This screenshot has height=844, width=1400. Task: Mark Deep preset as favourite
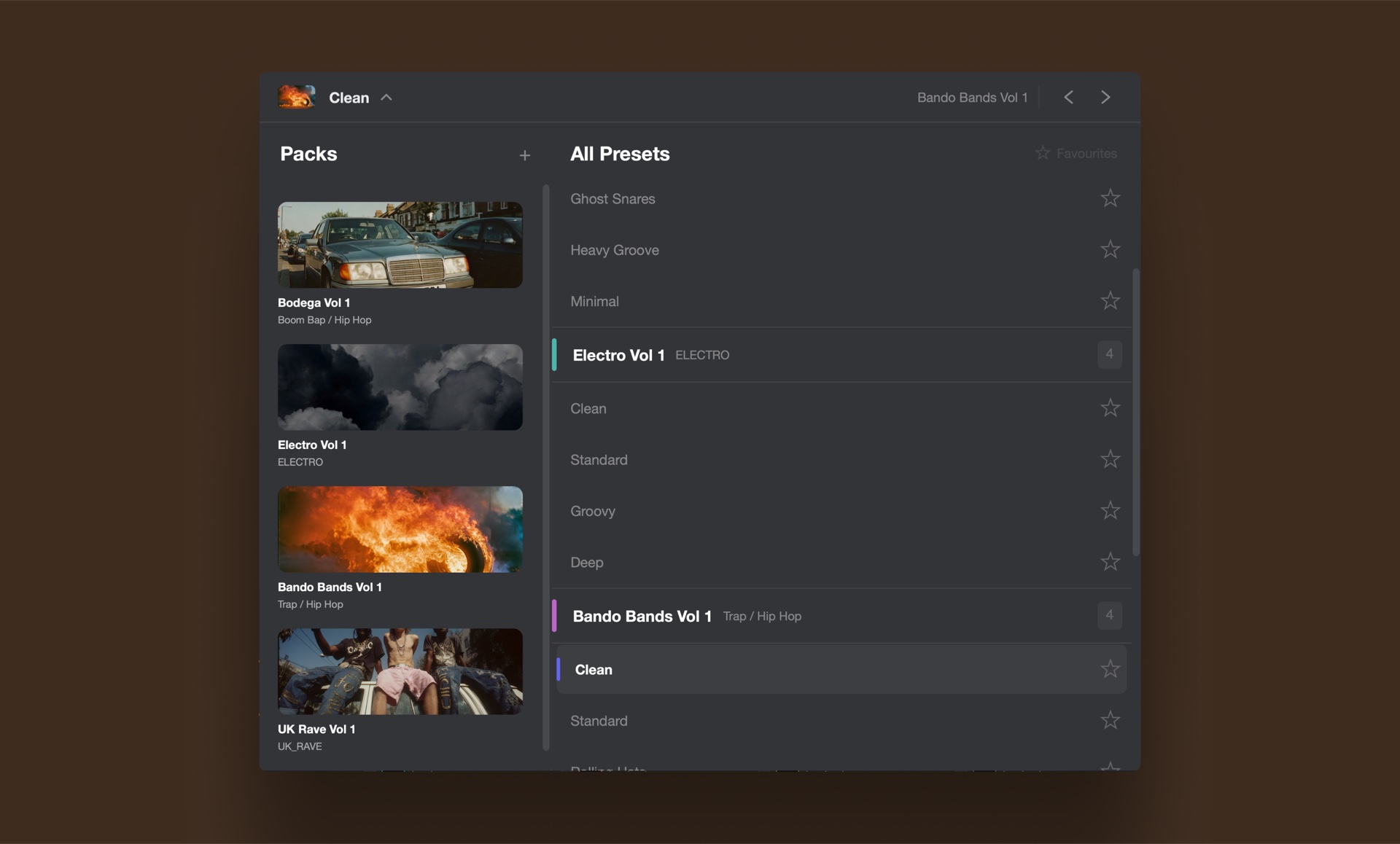(1110, 561)
